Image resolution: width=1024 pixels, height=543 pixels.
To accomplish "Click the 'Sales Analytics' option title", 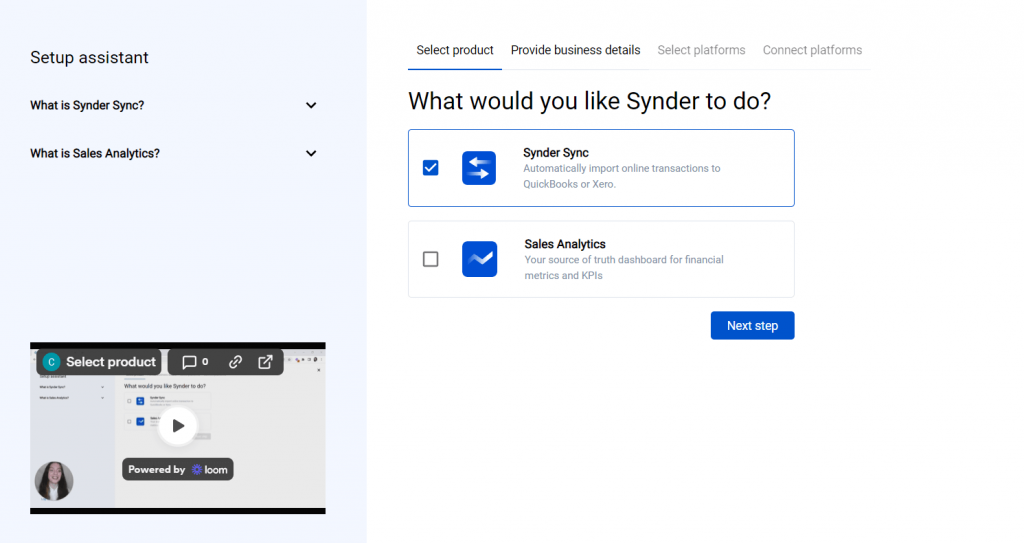I will click(565, 244).
